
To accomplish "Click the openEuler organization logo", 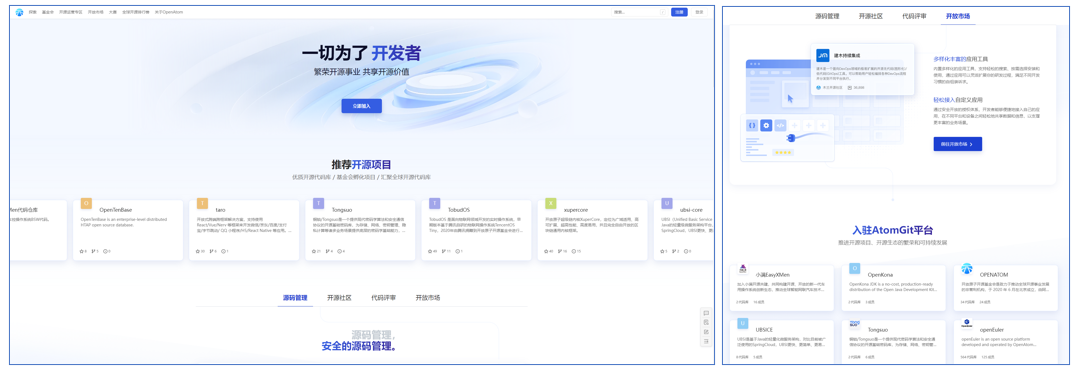I will pyautogui.click(x=967, y=324).
